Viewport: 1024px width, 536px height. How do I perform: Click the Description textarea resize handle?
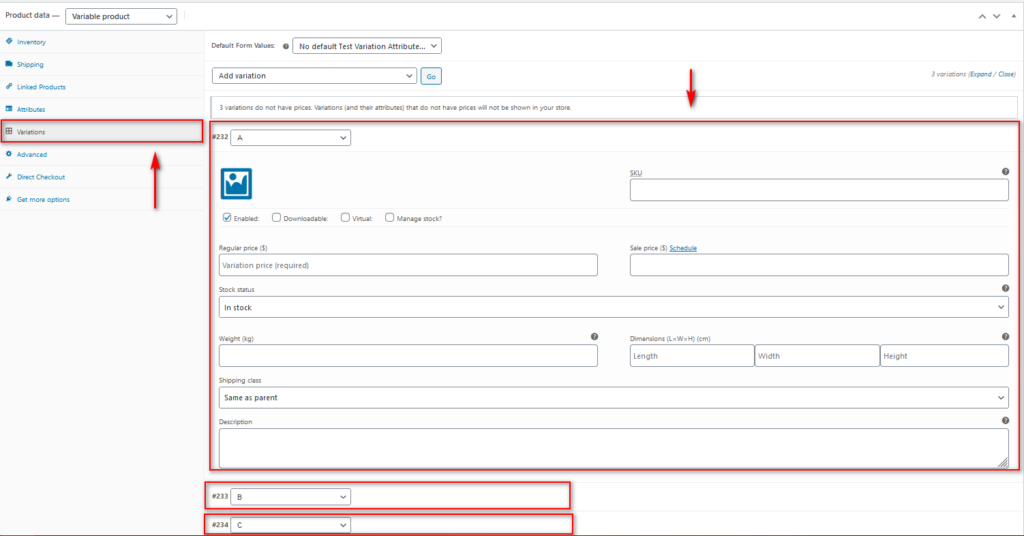(1003, 462)
